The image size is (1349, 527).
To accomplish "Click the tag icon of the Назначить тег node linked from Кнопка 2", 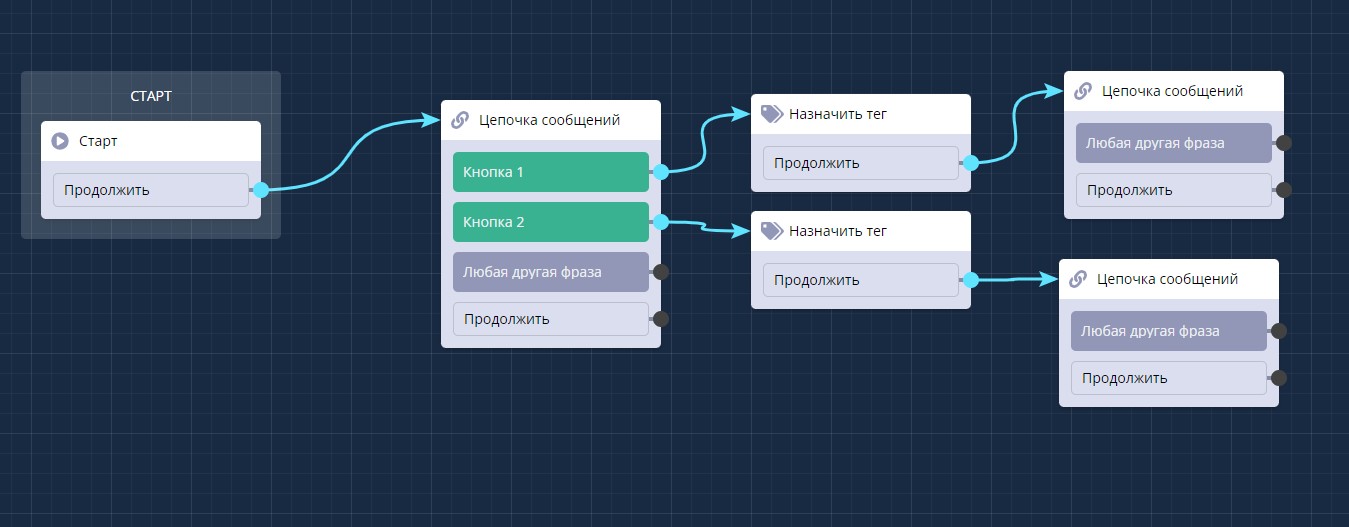I will point(770,231).
